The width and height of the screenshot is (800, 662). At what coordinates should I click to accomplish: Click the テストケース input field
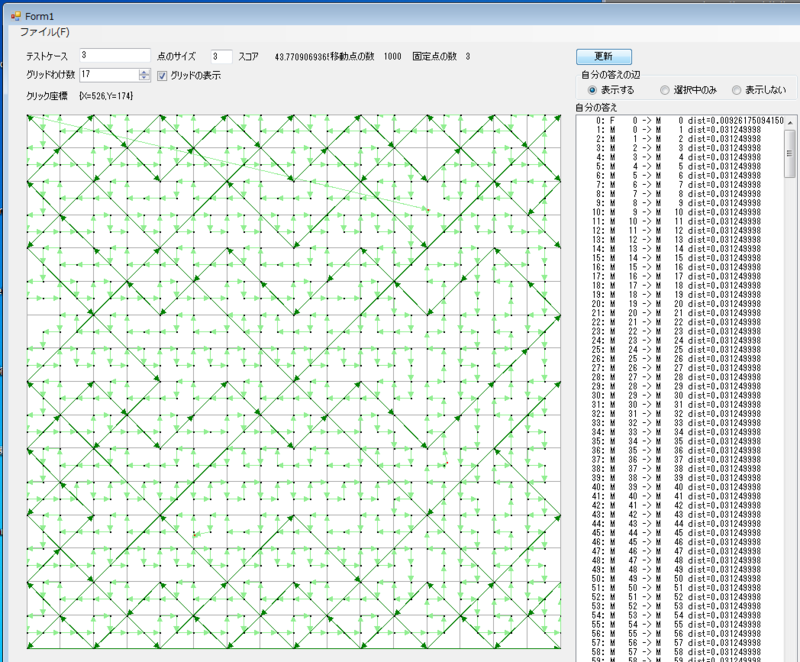pos(115,55)
